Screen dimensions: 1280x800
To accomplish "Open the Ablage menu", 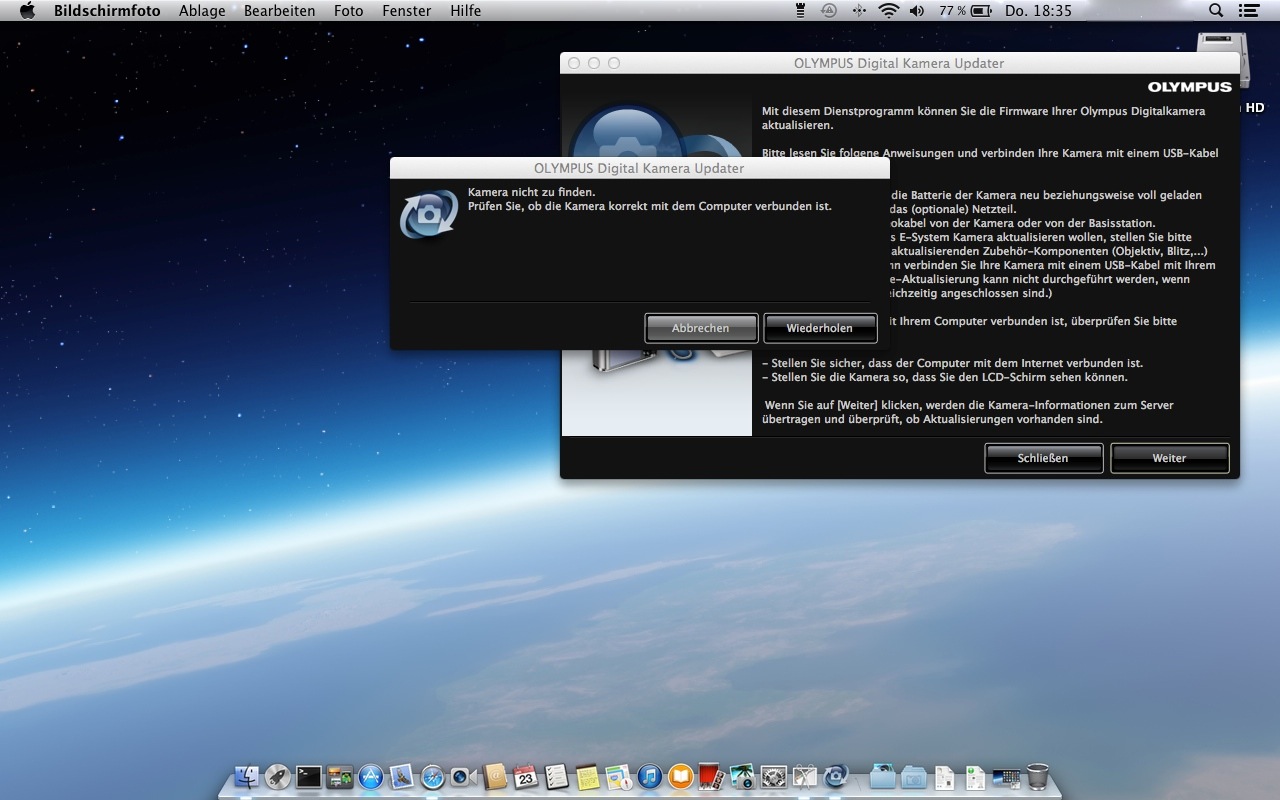I will 202,11.
